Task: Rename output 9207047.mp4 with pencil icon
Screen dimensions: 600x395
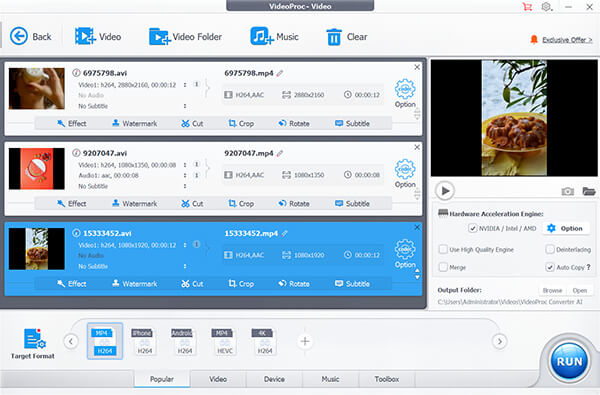Action: pos(280,153)
